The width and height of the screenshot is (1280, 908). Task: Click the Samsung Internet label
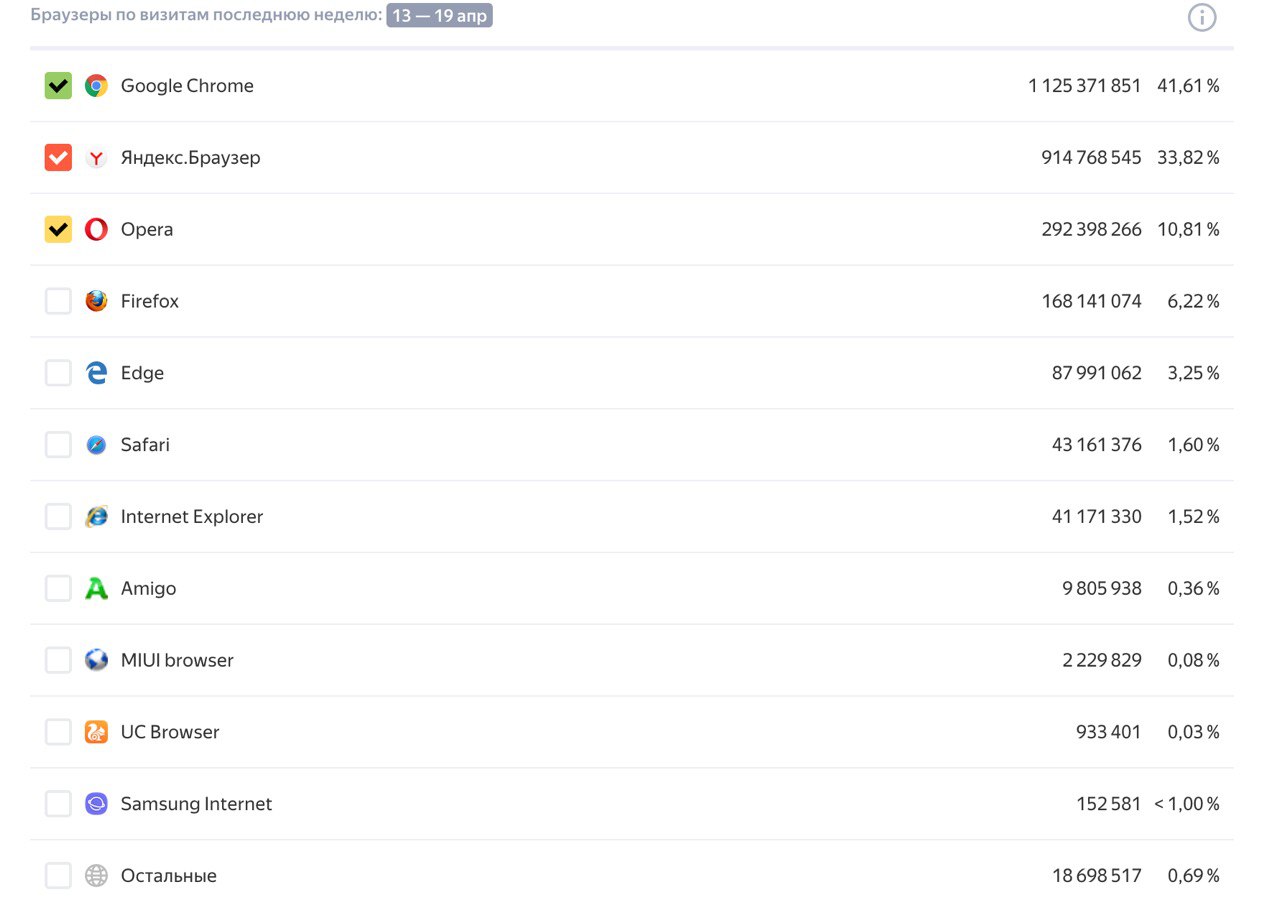click(196, 804)
